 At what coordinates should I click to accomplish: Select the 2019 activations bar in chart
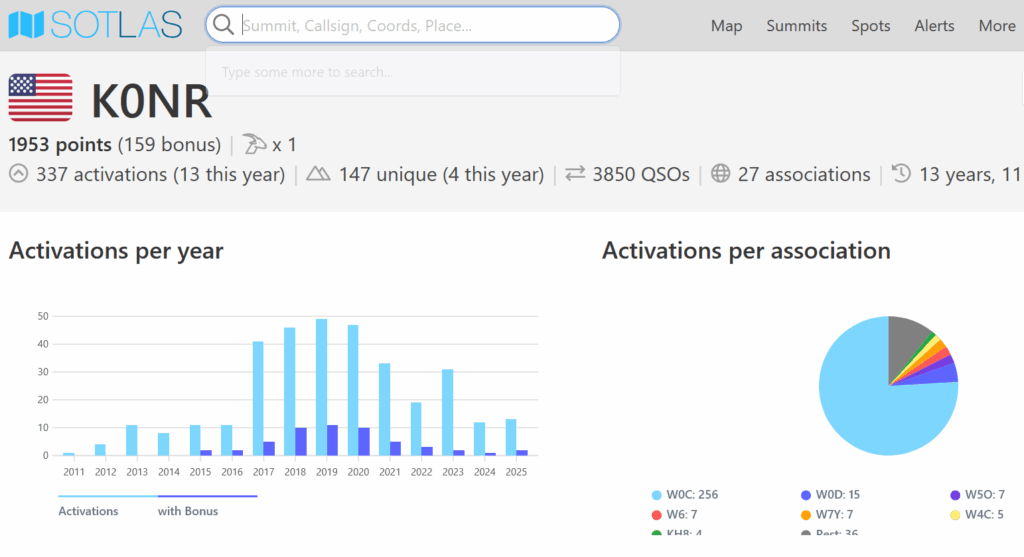pos(322,388)
